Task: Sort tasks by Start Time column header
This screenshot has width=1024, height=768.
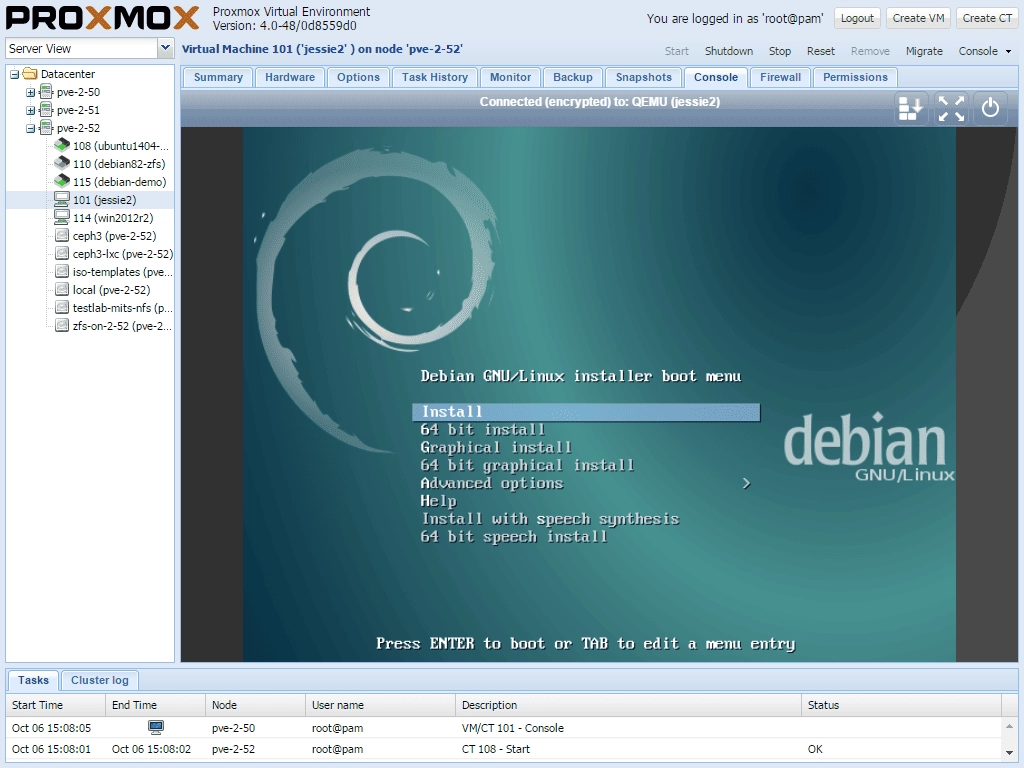Action: (x=56, y=705)
